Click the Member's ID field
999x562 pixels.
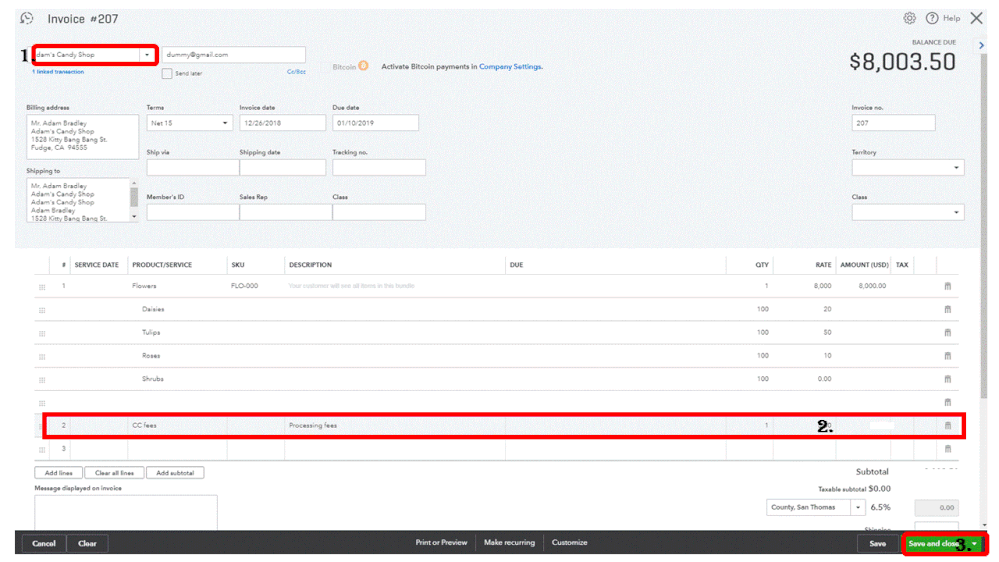coord(193,212)
